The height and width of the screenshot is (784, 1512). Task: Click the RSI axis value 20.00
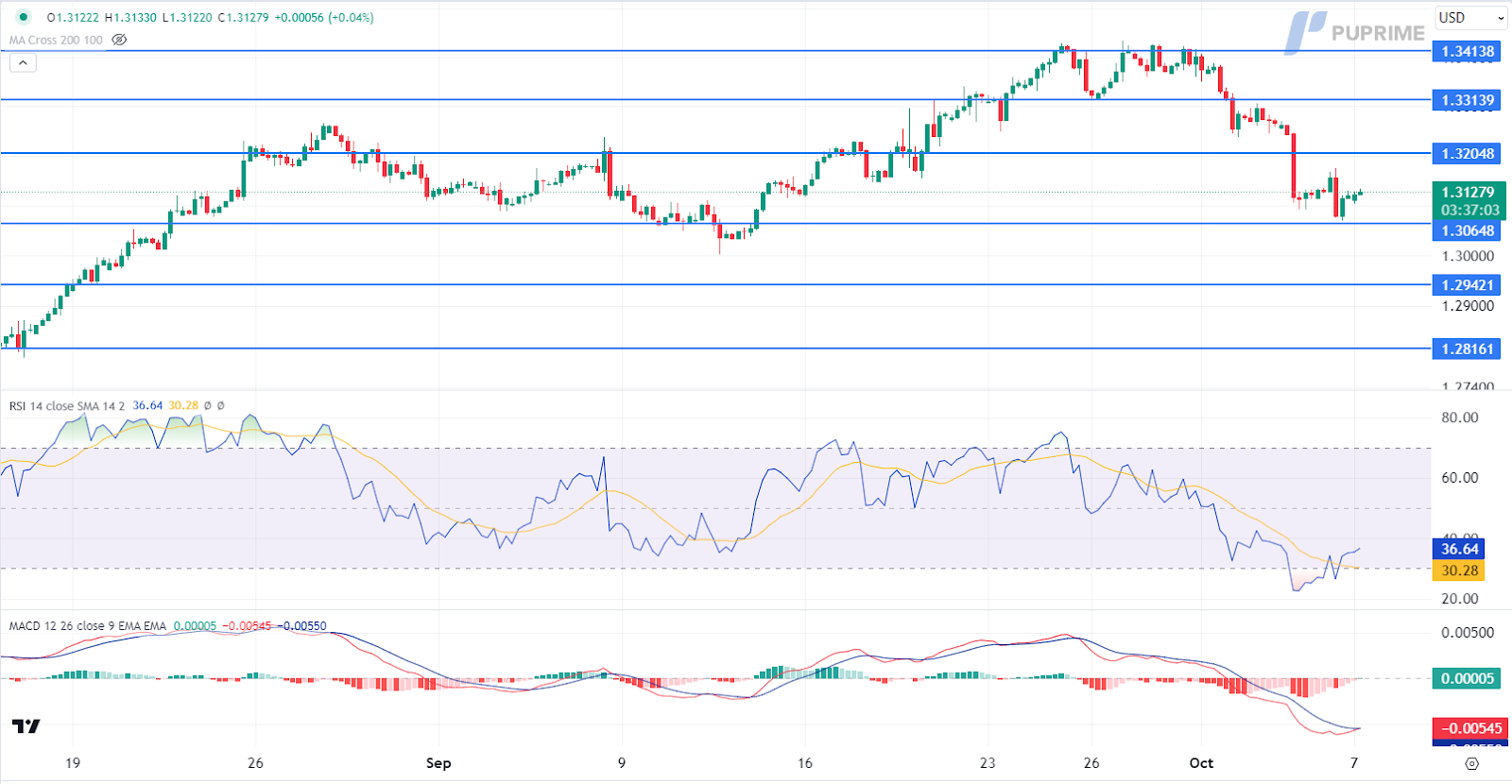[x=1459, y=599]
